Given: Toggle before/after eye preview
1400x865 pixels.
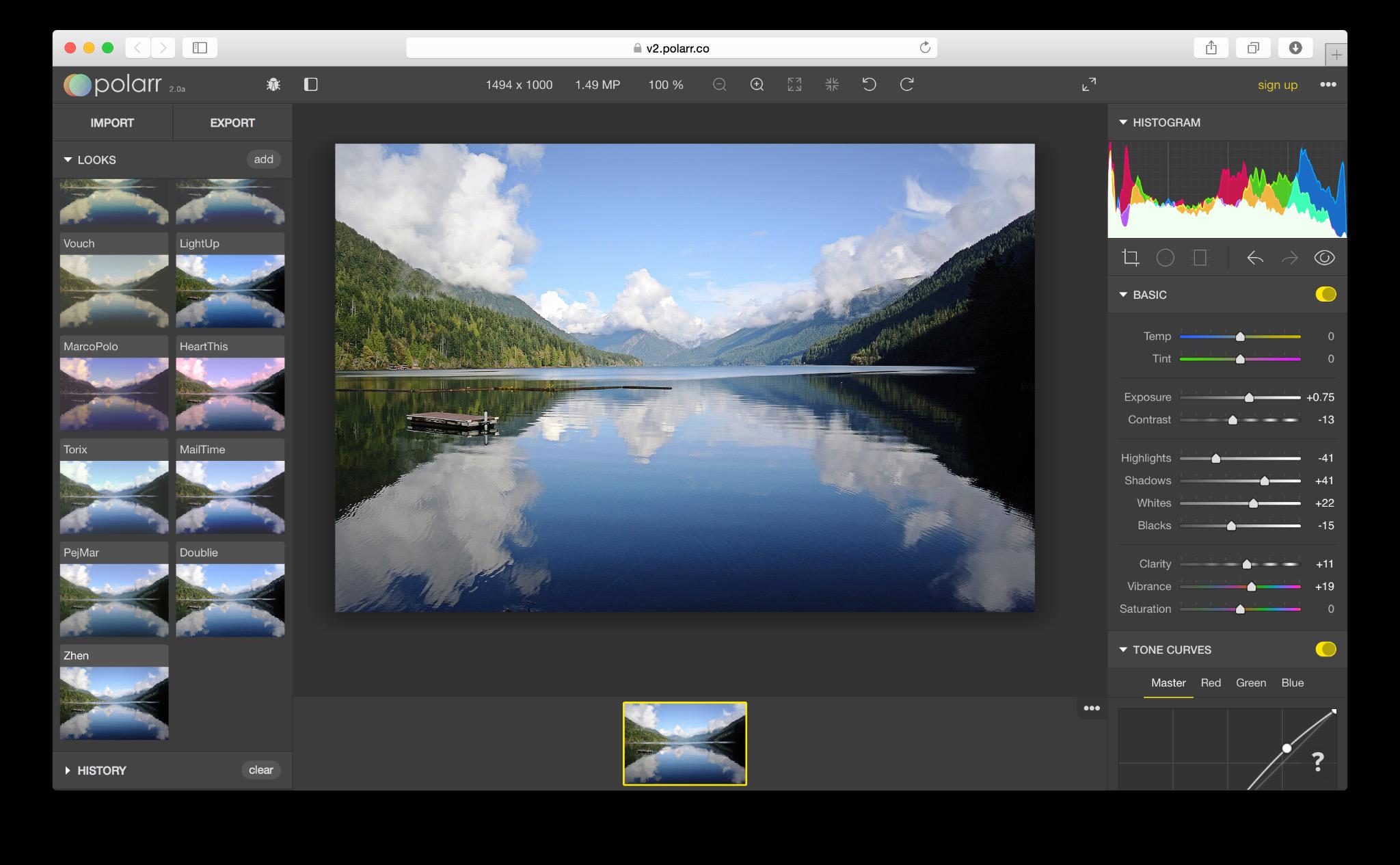Looking at the screenshot, I should click(1324, 258).
